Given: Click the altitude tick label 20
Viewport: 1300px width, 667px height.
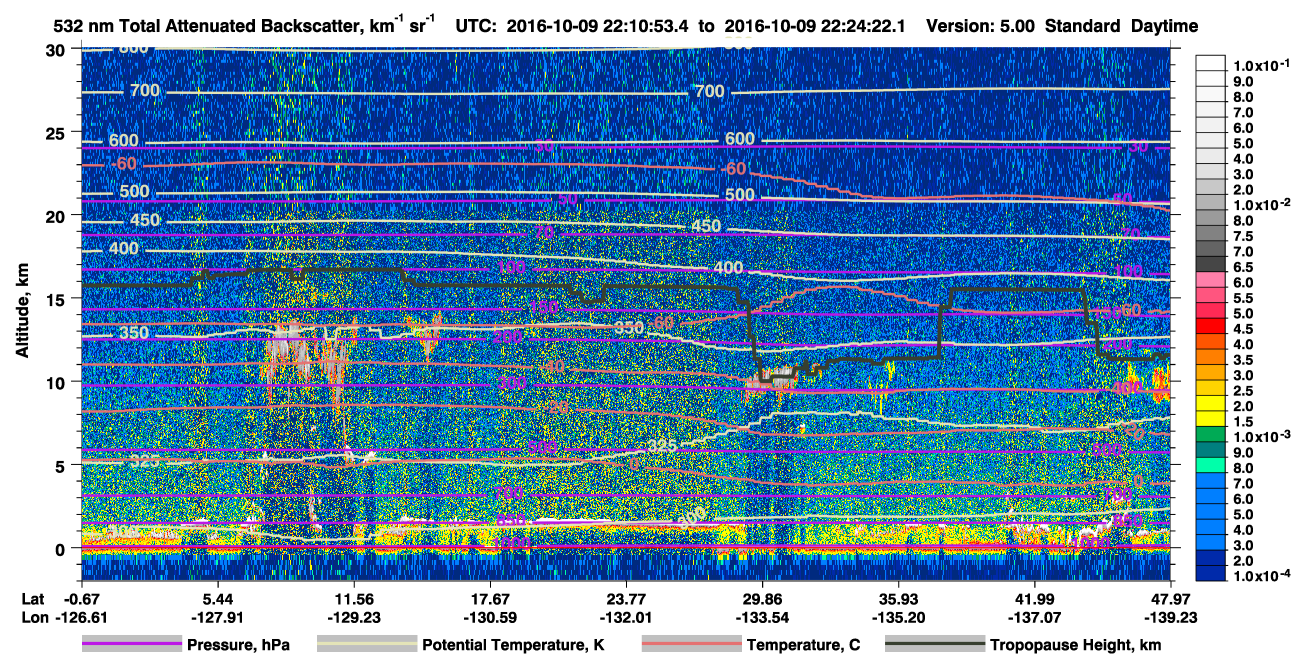Looking at the screenshot, I should coord(57,215).
